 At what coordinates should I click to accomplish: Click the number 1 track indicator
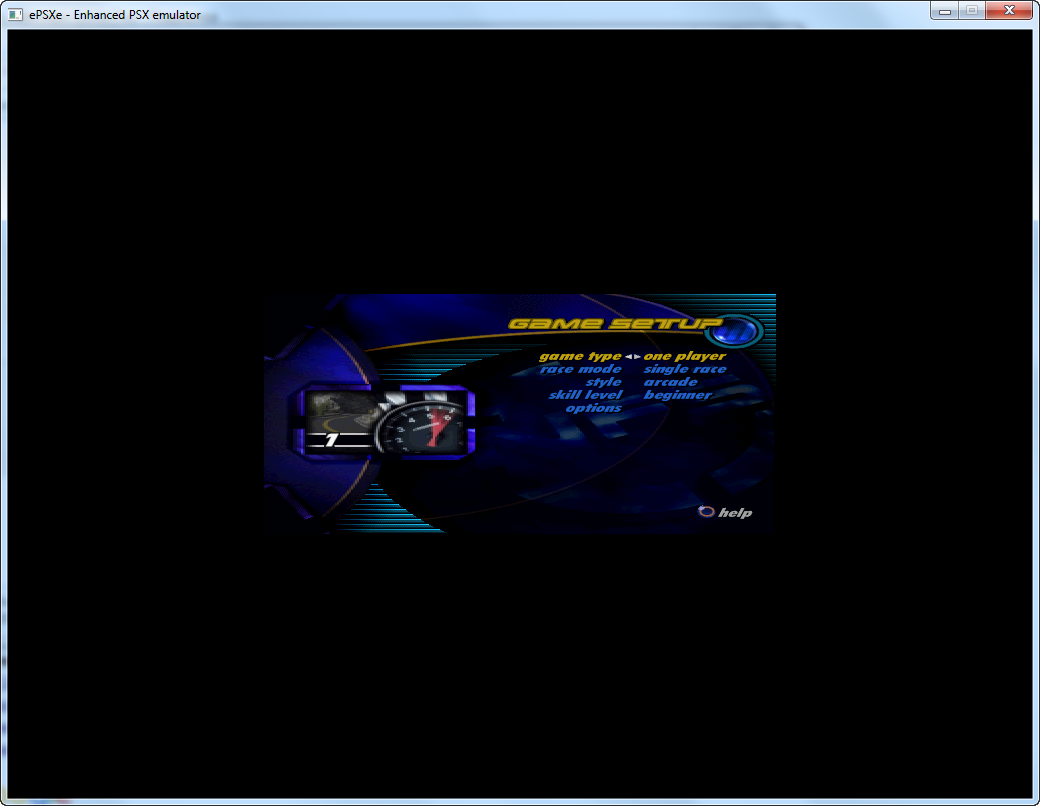click(x=331, y=439)
